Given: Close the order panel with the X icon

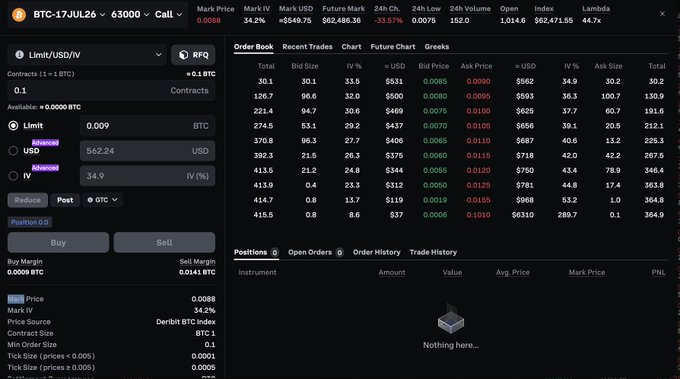Looking at the screenshot, I should (x=662, y=14).
